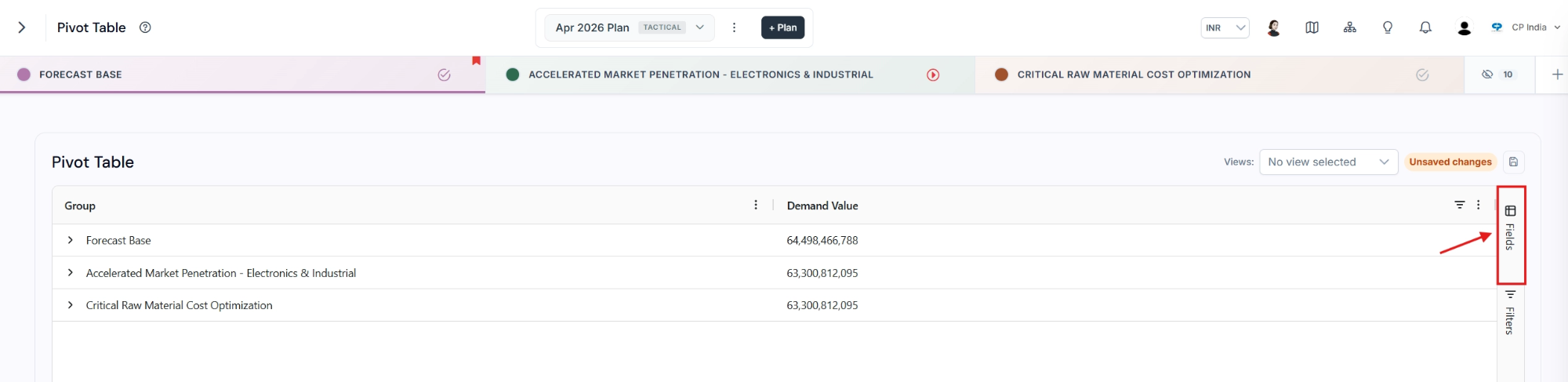Open the assistant avatar icon
Viewport: 1568px width, 382px height.
pyautogui.click(x=1274, y=27)
